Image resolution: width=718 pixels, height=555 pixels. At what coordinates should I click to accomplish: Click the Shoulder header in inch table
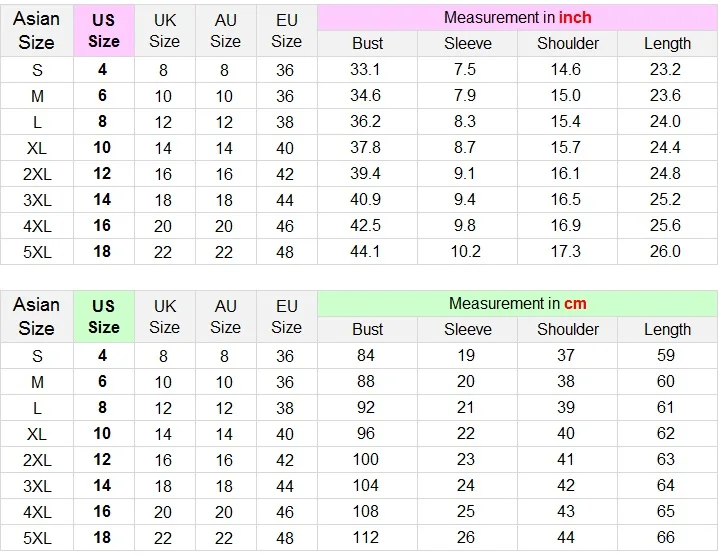pos(567,44)
